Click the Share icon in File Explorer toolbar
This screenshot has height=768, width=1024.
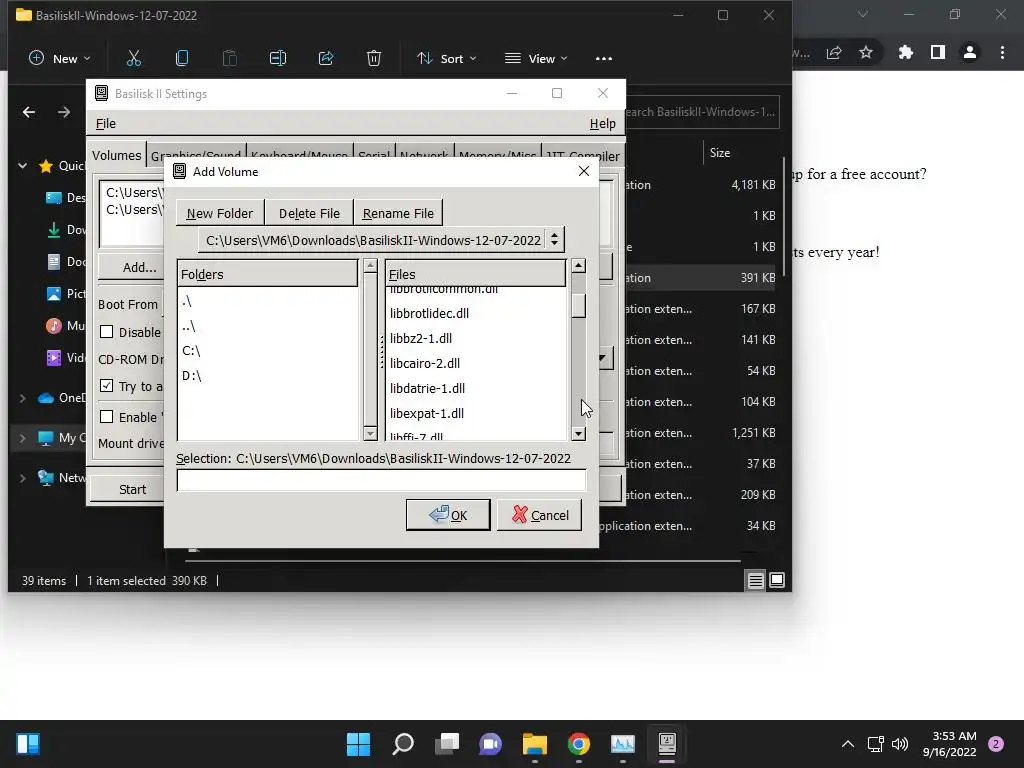(x=326, y=58)
